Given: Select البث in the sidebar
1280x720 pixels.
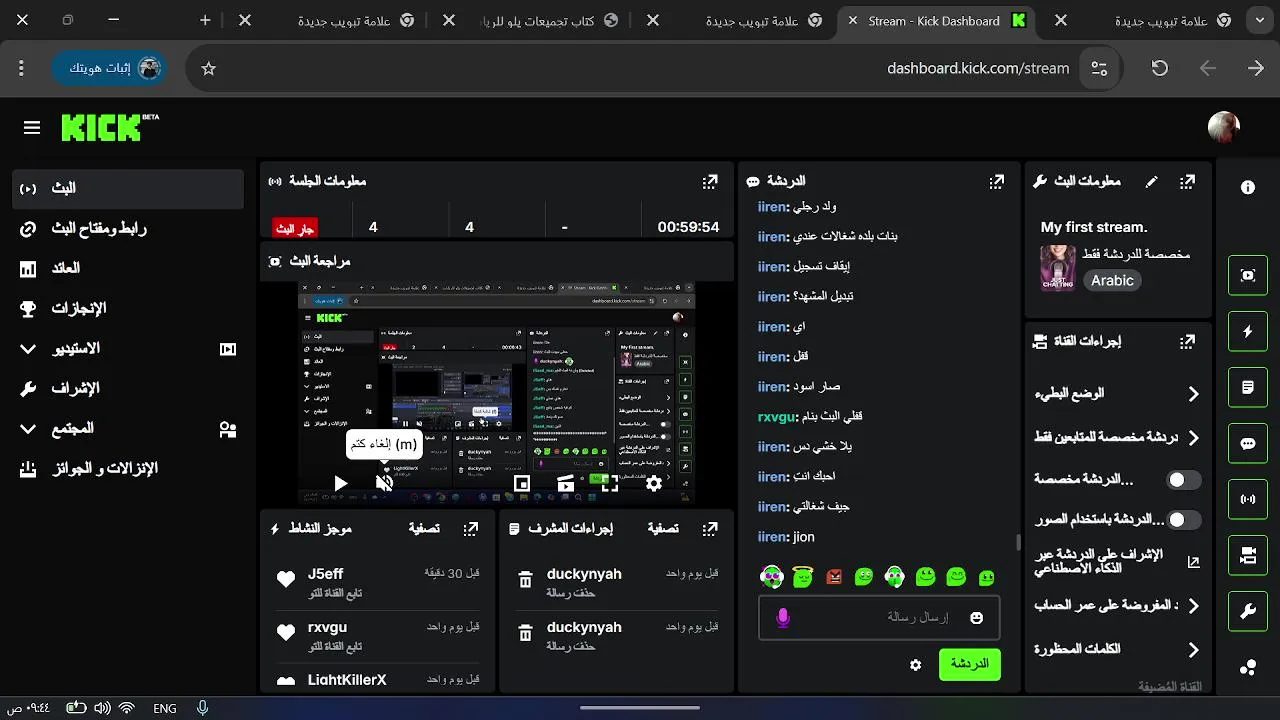Looking at the screenshot, I should click(x=128, y=188).
